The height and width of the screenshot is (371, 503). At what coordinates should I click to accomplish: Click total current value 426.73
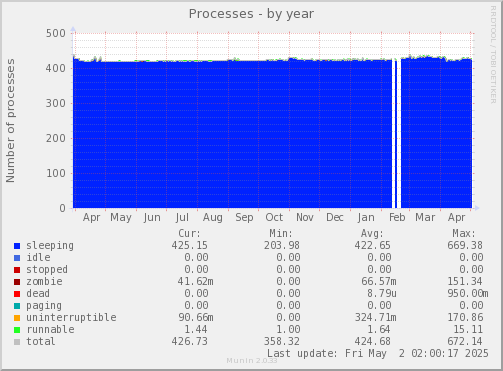(x=190, y=341)
